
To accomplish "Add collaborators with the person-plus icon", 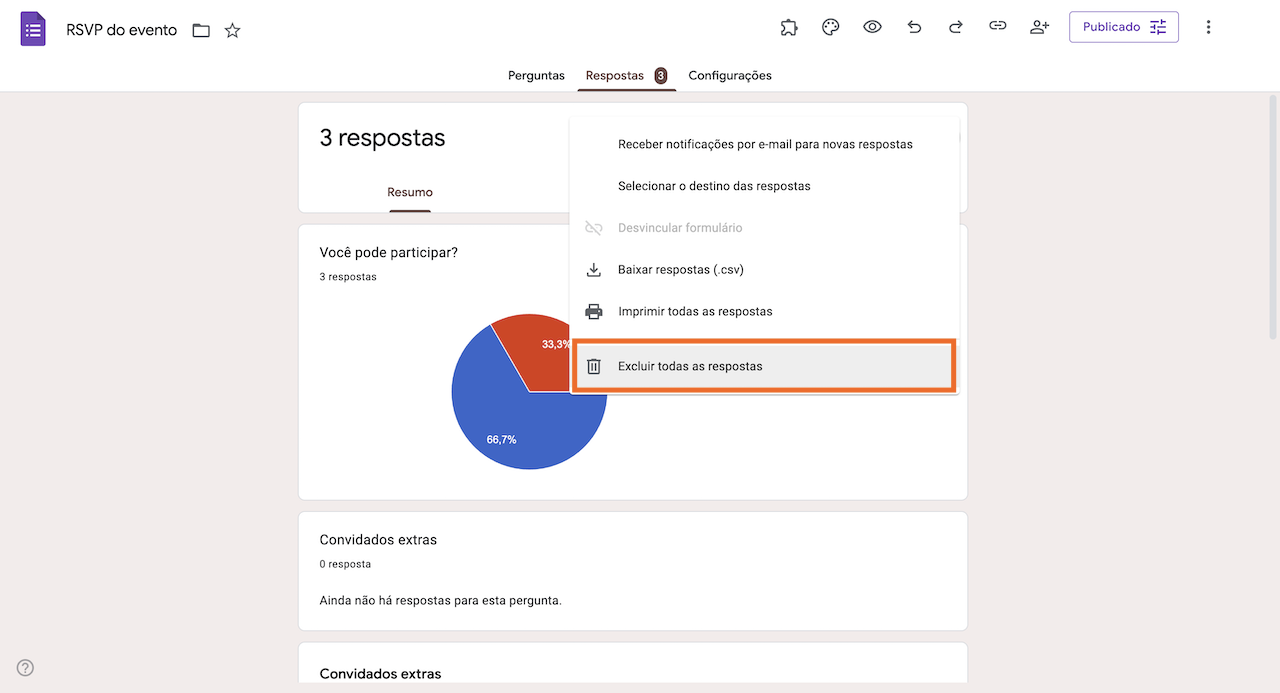I will [x=1039, y=27].
